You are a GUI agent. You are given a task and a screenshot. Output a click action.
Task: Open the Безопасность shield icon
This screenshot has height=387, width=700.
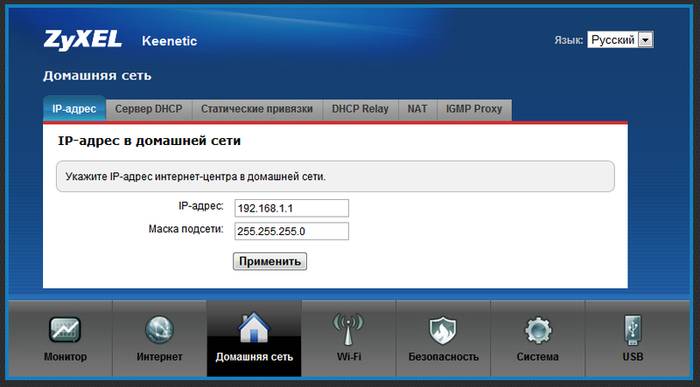443,331
